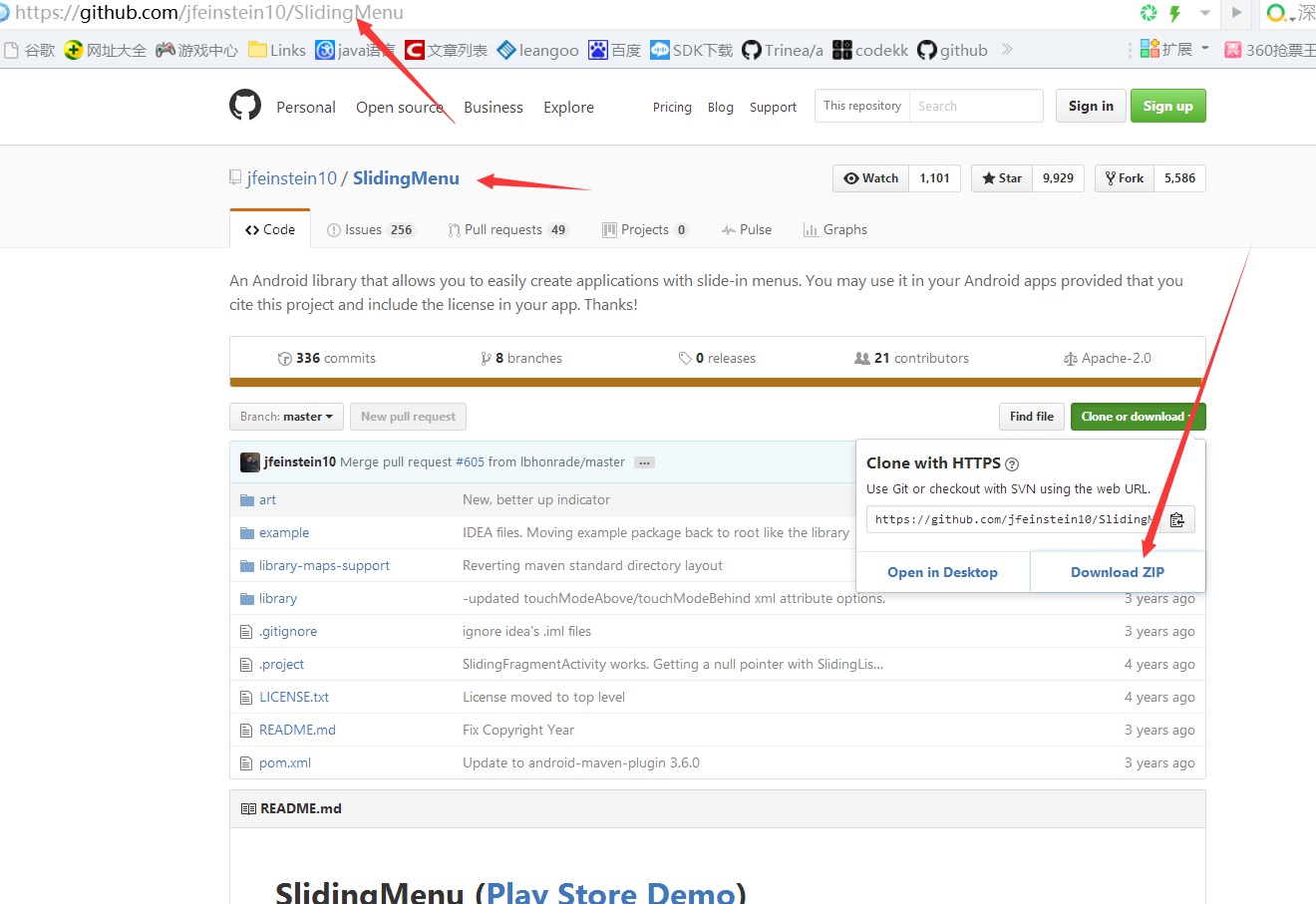Expand the Branch: master dropdown
1316x904 pixels.
[x=286, y=417]
